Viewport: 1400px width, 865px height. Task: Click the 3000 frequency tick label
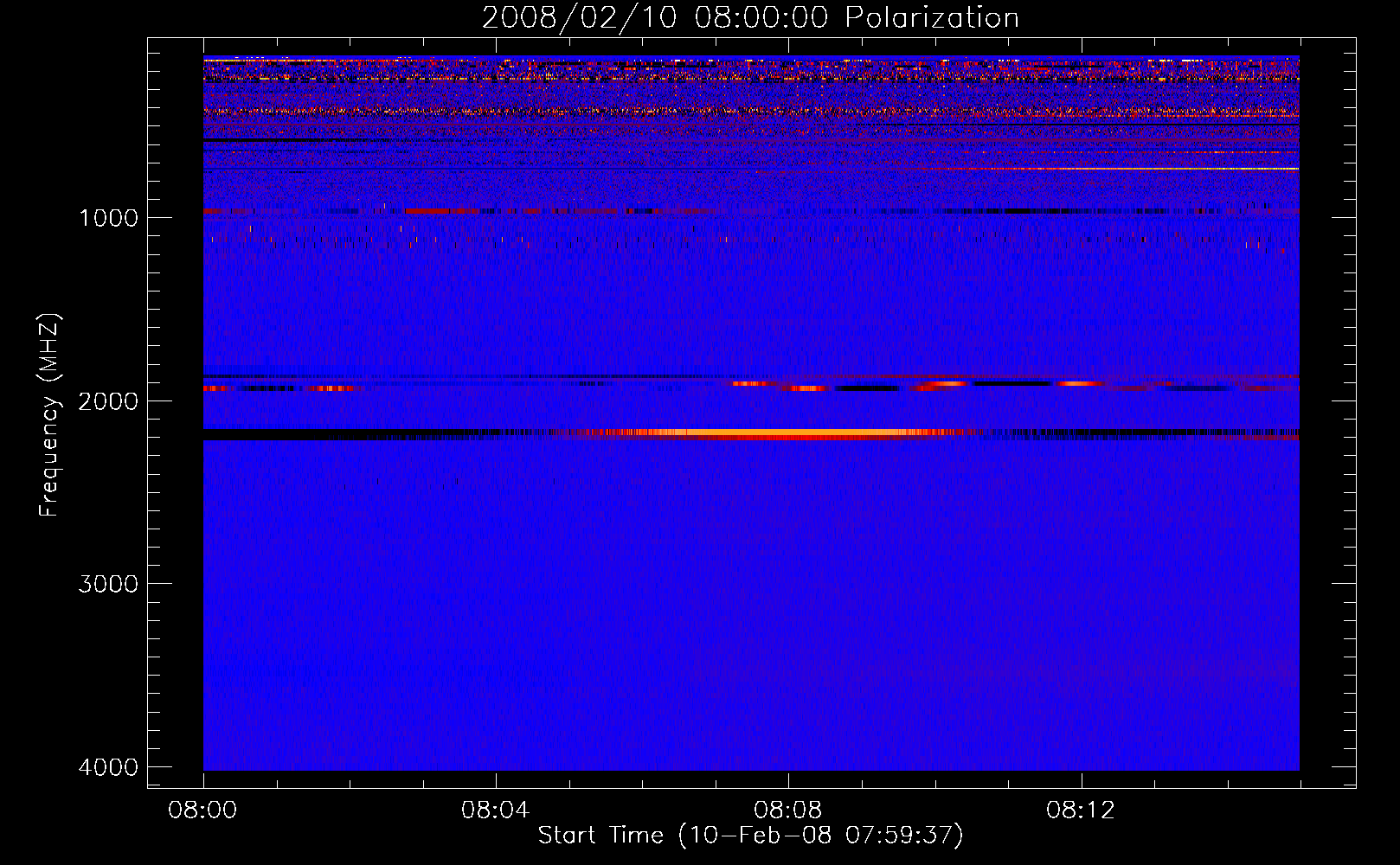(x=108, y=584)
